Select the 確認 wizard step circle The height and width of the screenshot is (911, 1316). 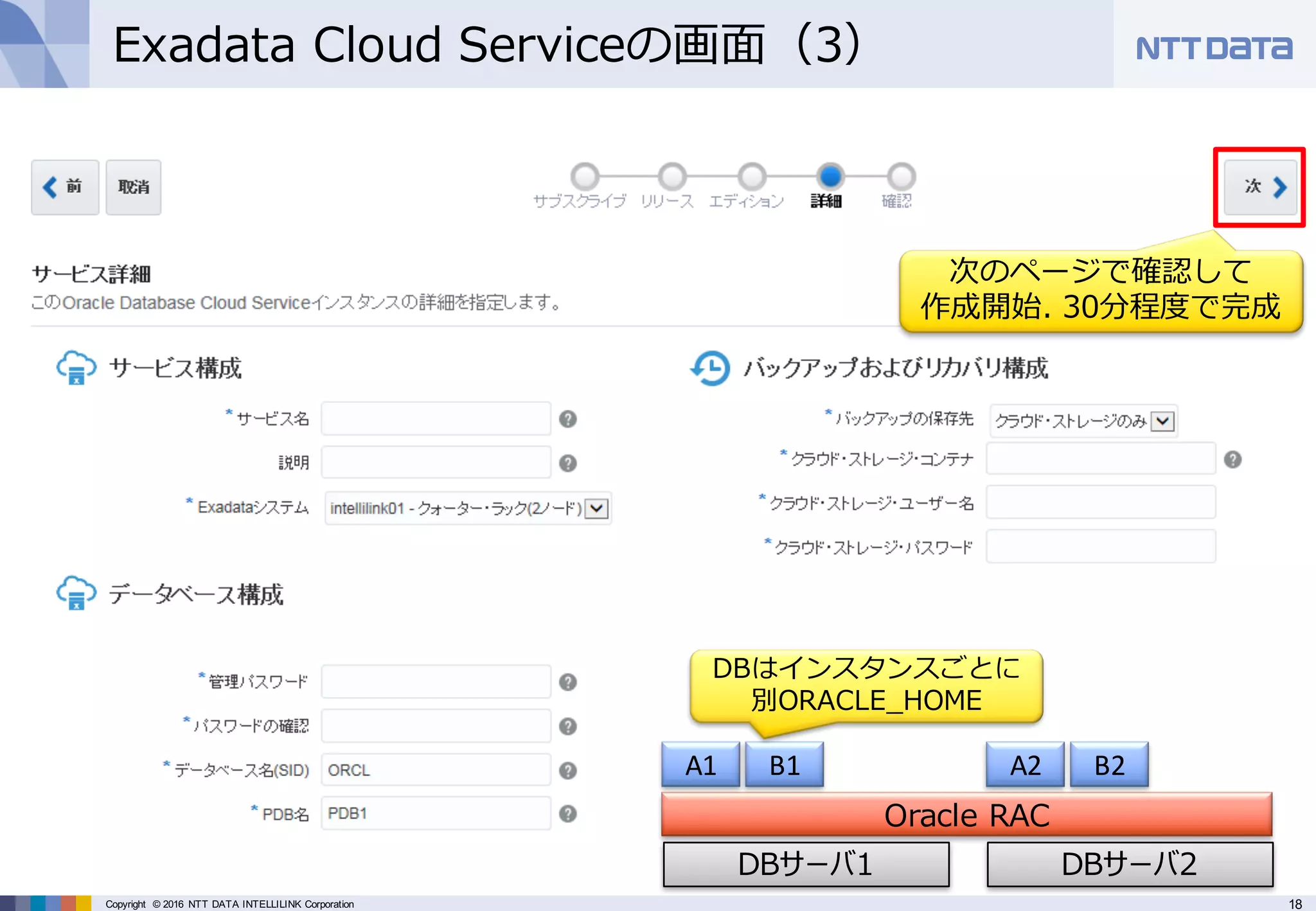pyautogui.click(x=902, y=176)
